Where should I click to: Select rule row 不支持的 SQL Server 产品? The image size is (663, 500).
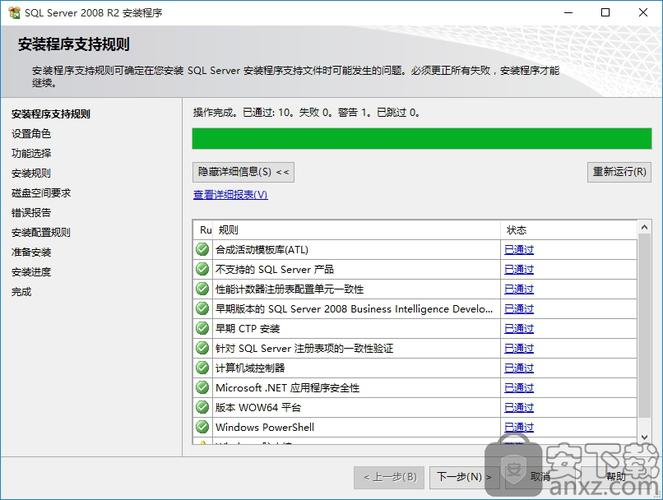tap(415, 269)
